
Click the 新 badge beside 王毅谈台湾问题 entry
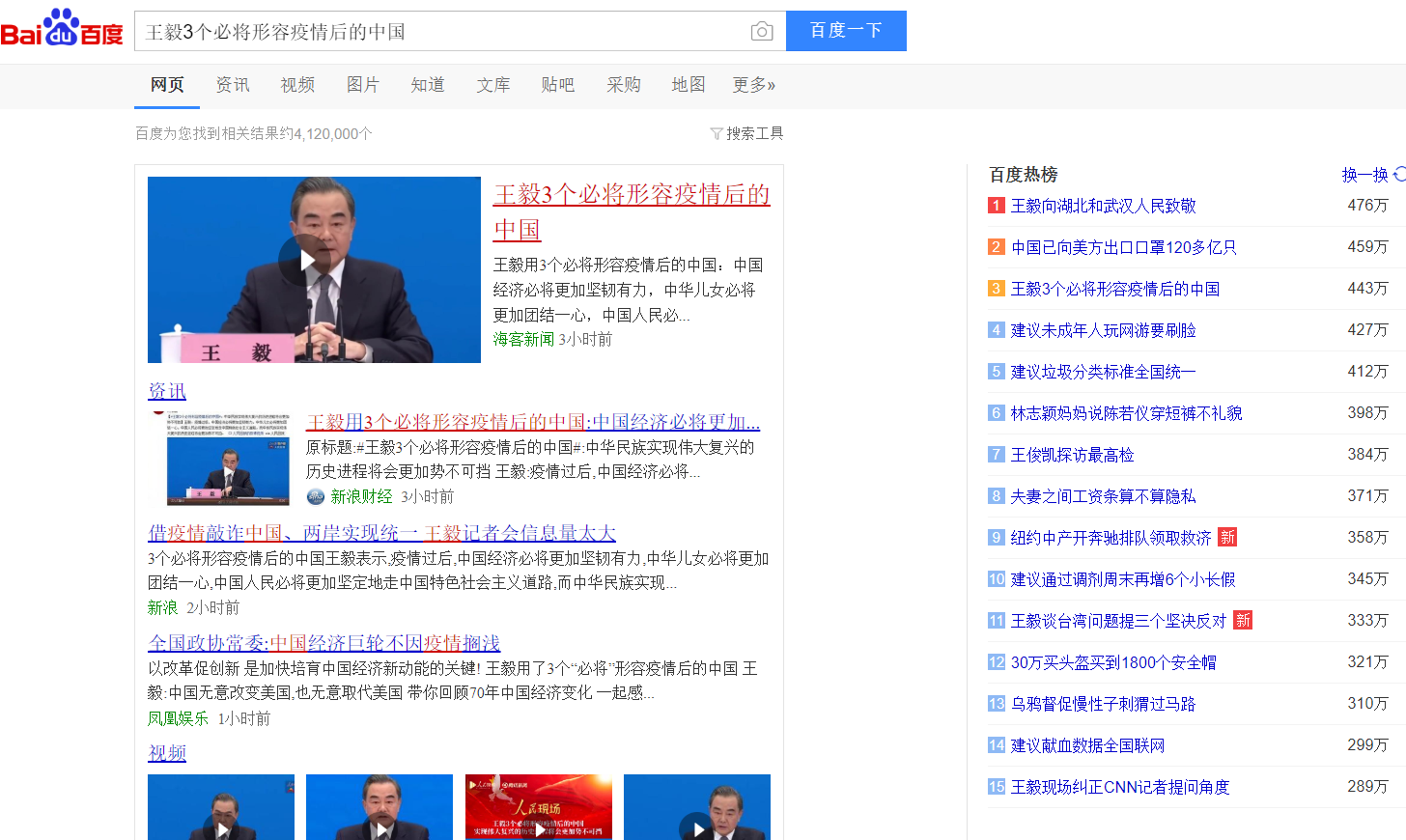pos(1243,620)
